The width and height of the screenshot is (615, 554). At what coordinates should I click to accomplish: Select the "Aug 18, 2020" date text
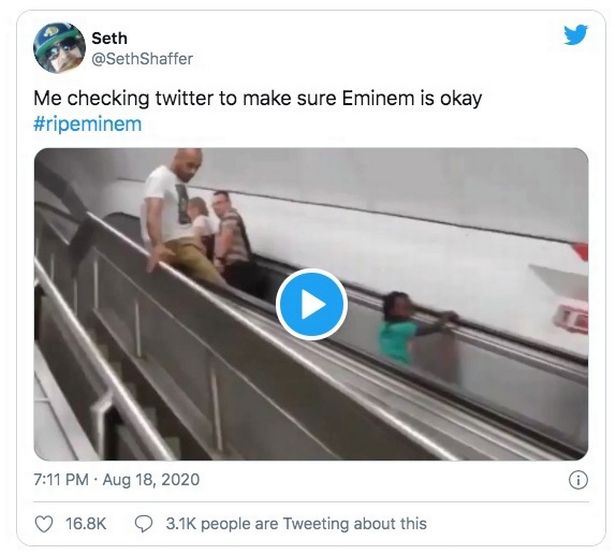coord(151,479)
